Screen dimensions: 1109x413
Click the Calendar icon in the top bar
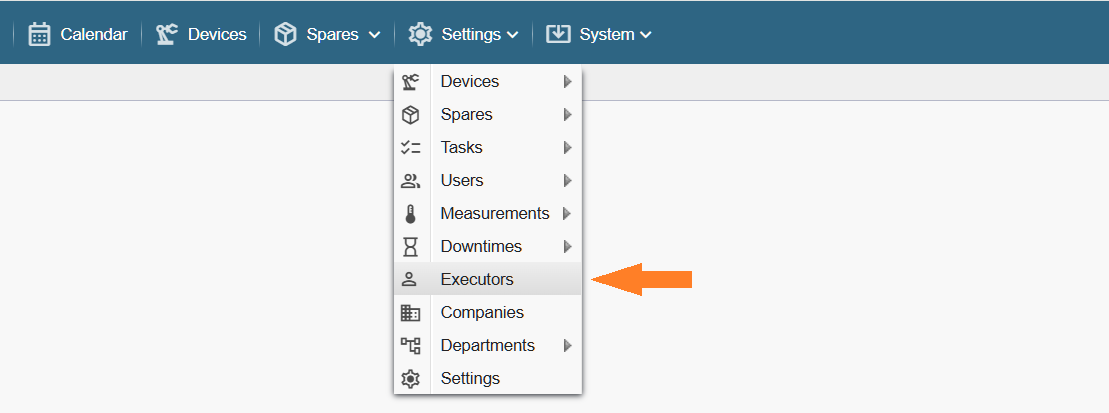tap(39, 34)
